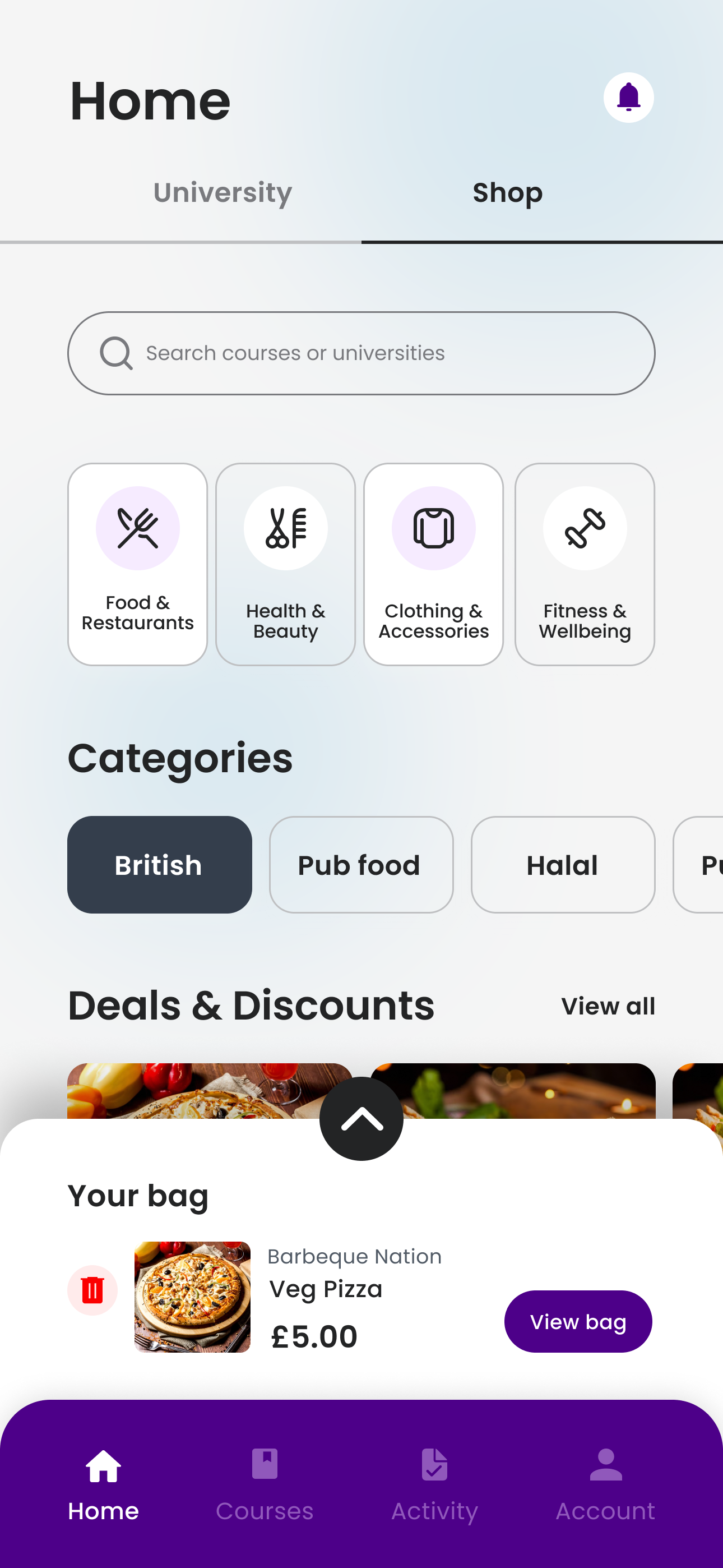Open View all deals link
The width and height of the screenshot is (723, 1568).
point(608,1006)
